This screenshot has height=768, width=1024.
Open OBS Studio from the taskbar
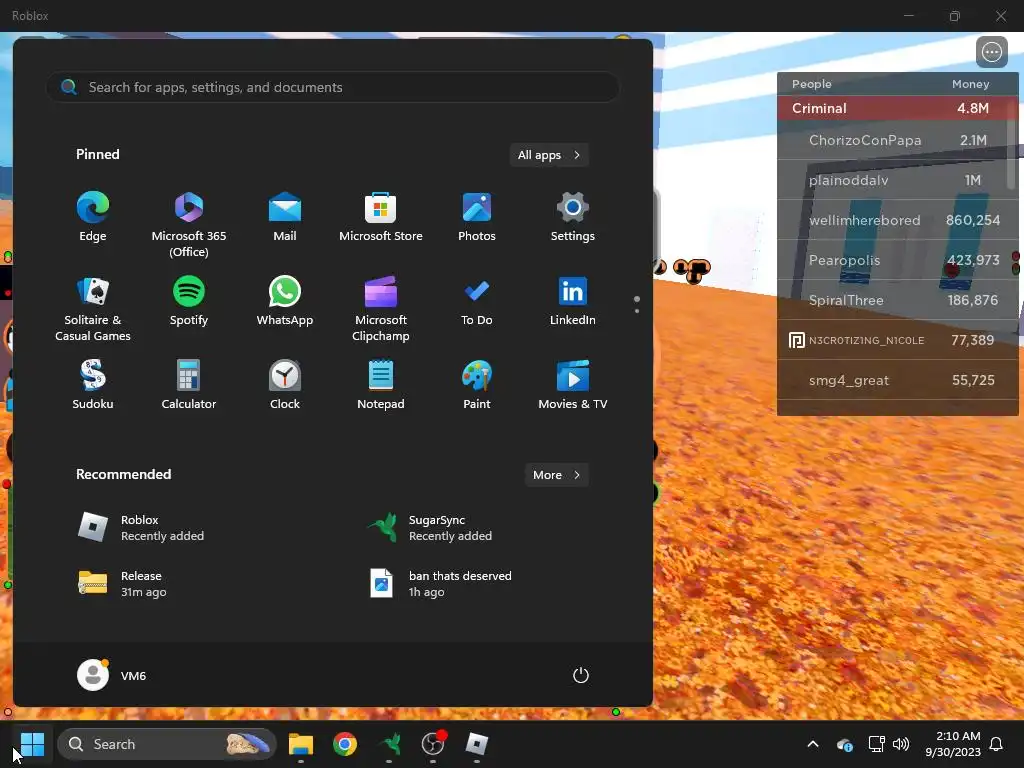(433, 744)
